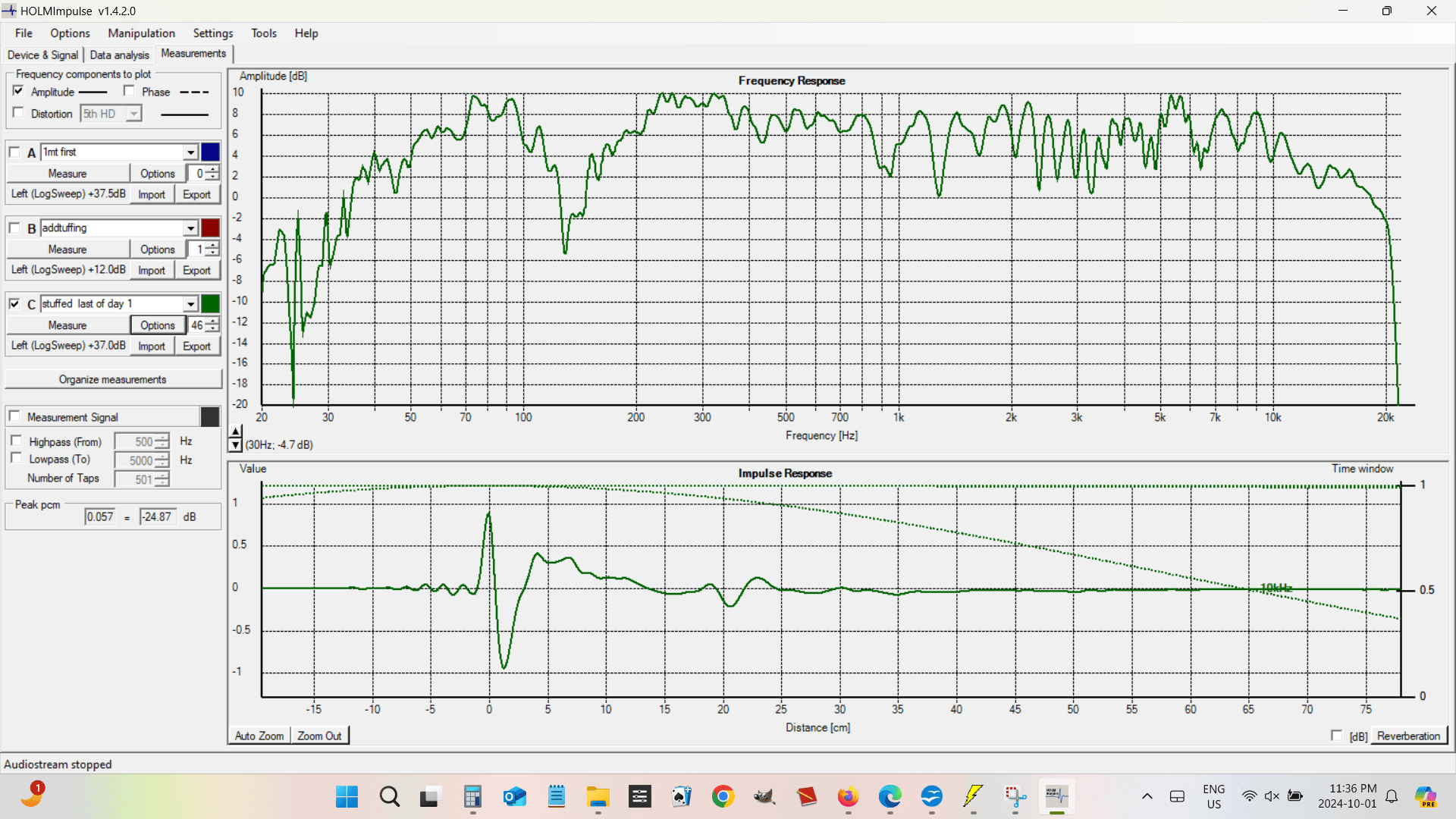Click the blue color swatch for A

(x=210, y=152)
